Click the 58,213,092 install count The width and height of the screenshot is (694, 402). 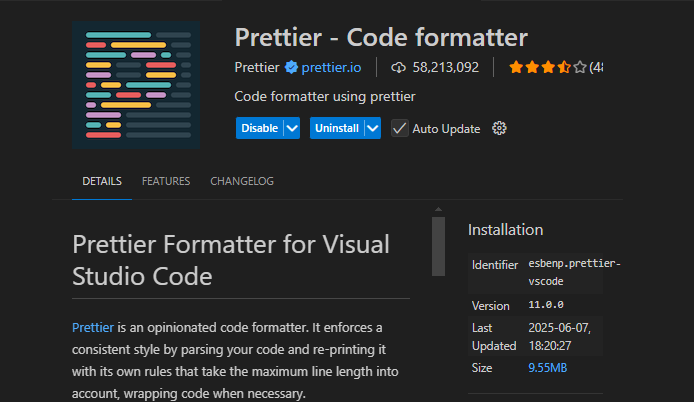(446, 67)
